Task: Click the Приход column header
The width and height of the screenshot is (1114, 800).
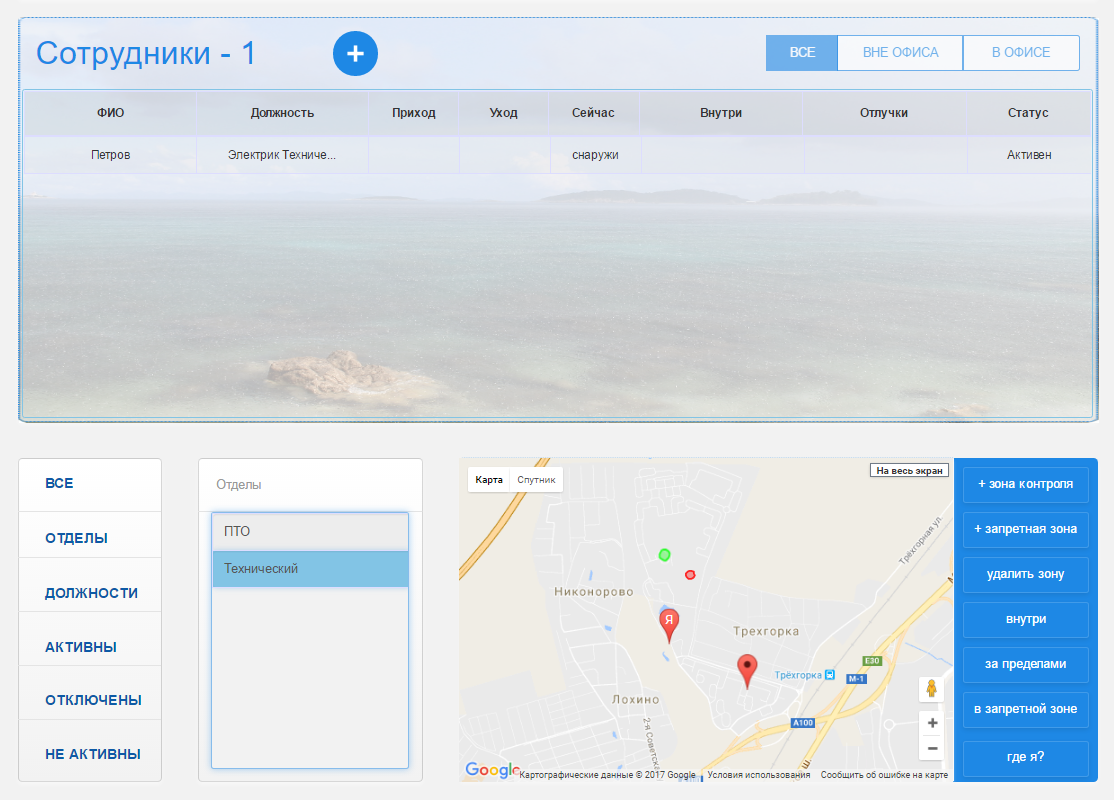Action: 413,113
